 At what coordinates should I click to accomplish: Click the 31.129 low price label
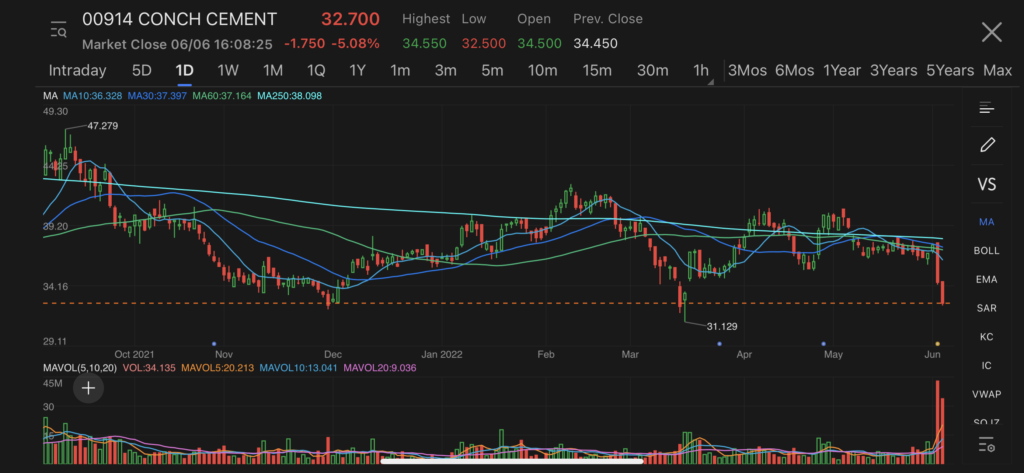[722, 326]
